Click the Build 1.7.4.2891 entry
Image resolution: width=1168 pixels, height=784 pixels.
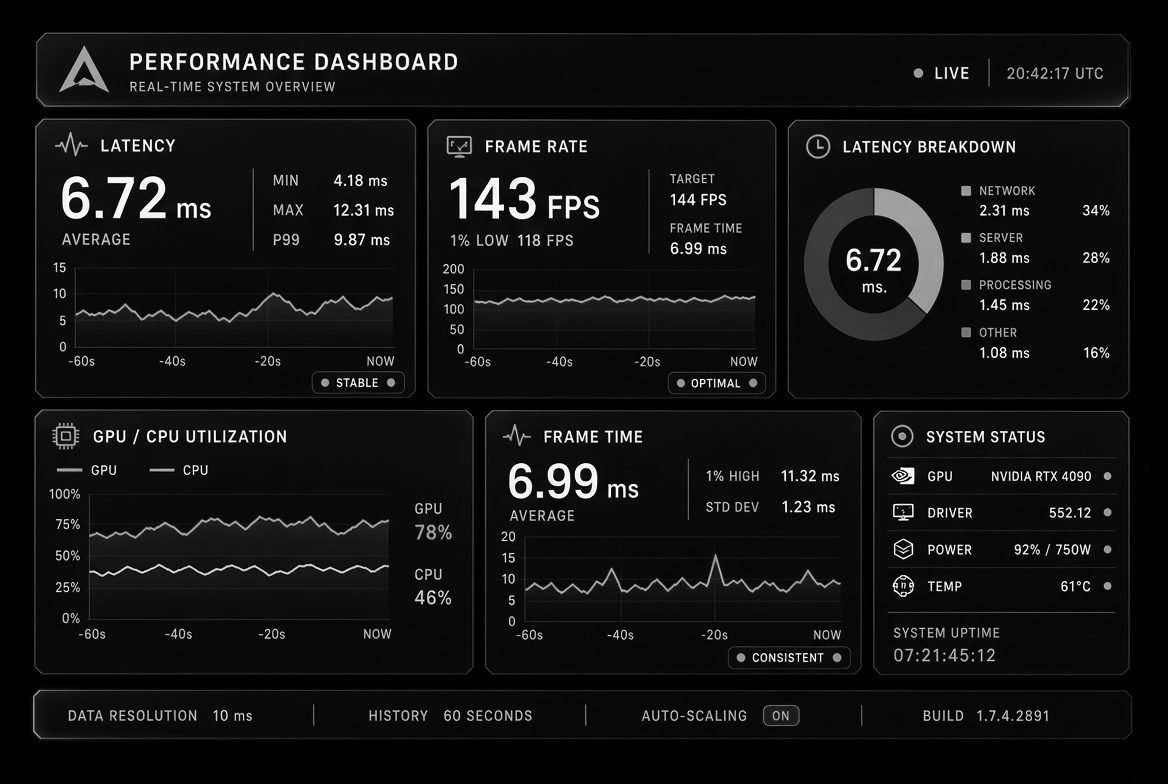[986, 715]
